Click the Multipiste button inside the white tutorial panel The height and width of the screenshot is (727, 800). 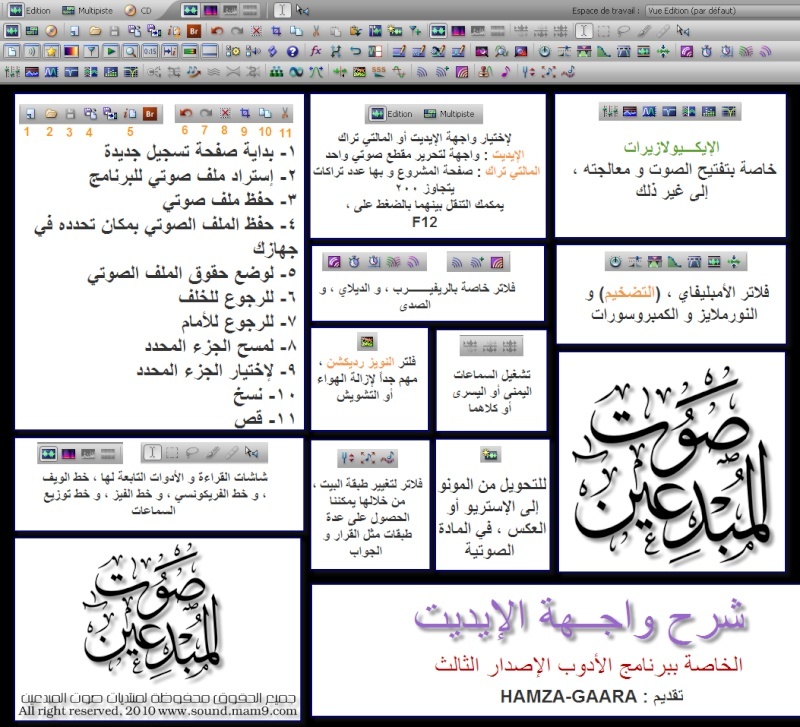[449, 114]
